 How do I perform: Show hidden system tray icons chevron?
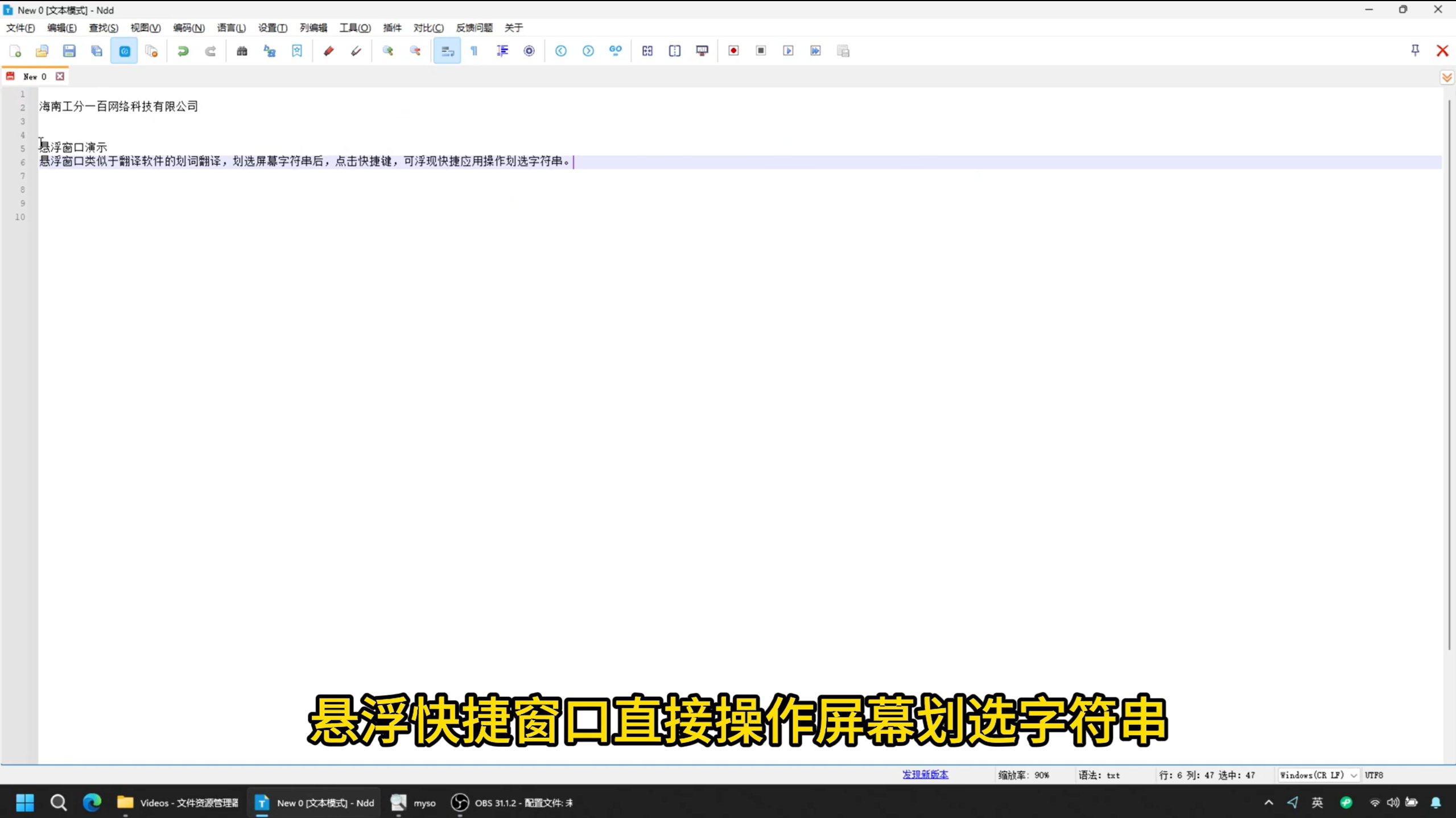(1268, 803)
